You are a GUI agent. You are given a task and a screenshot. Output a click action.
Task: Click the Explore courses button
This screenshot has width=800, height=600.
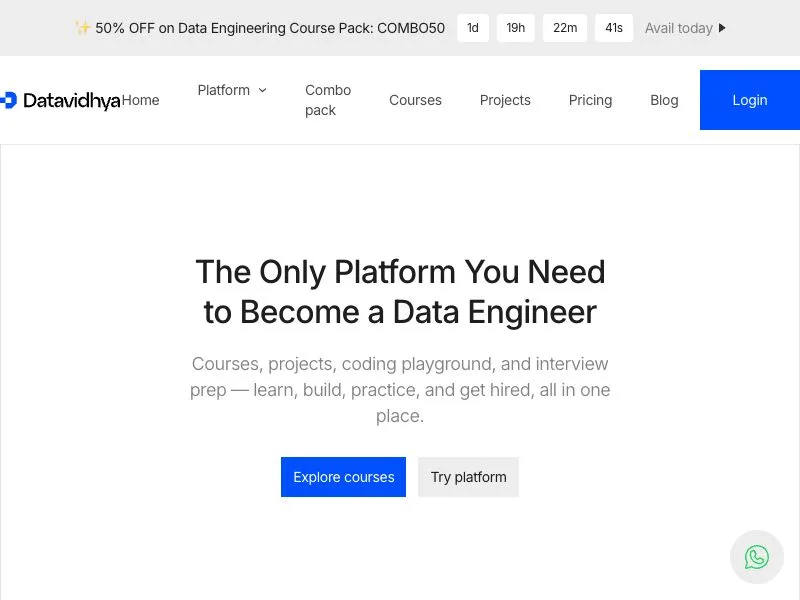tap(343, 477)
